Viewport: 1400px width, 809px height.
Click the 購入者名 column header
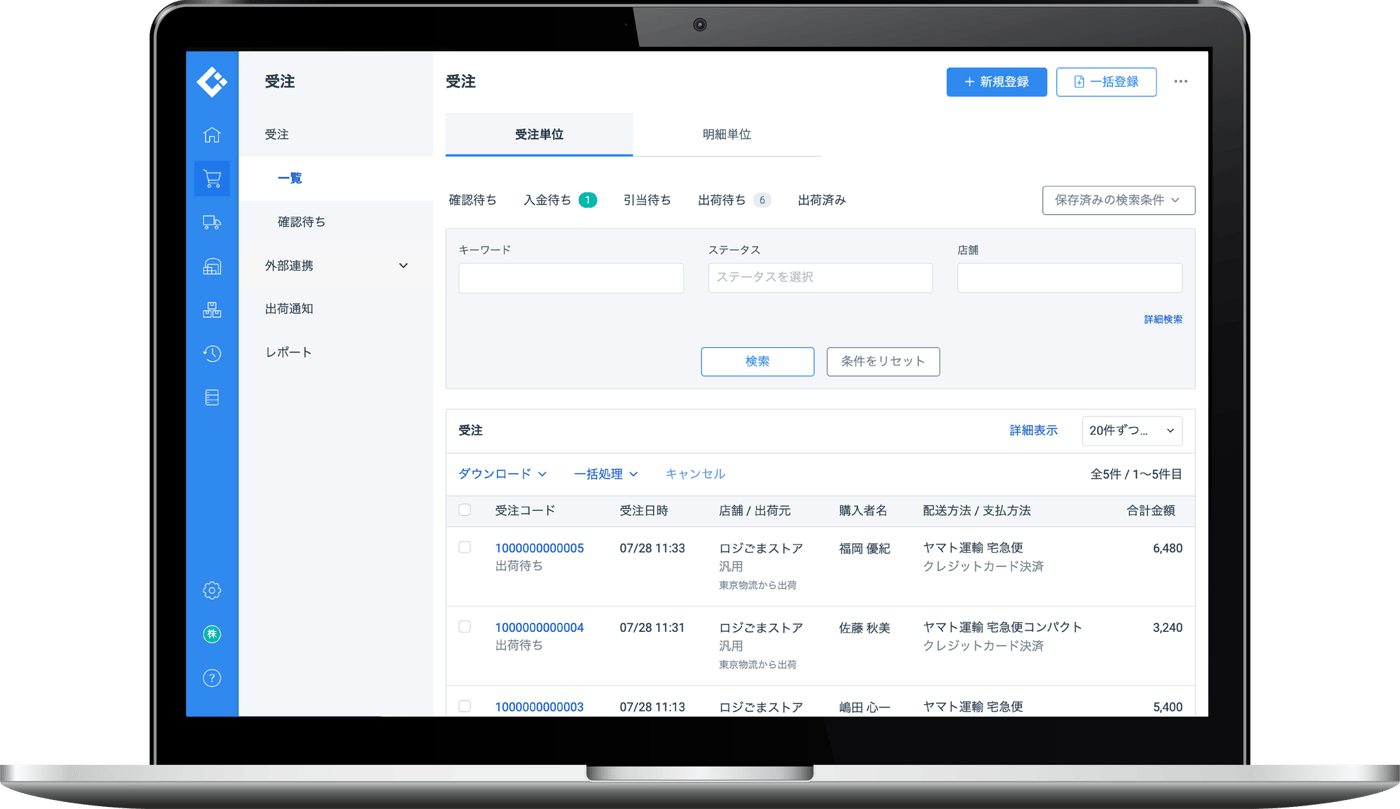pos(863,511)
